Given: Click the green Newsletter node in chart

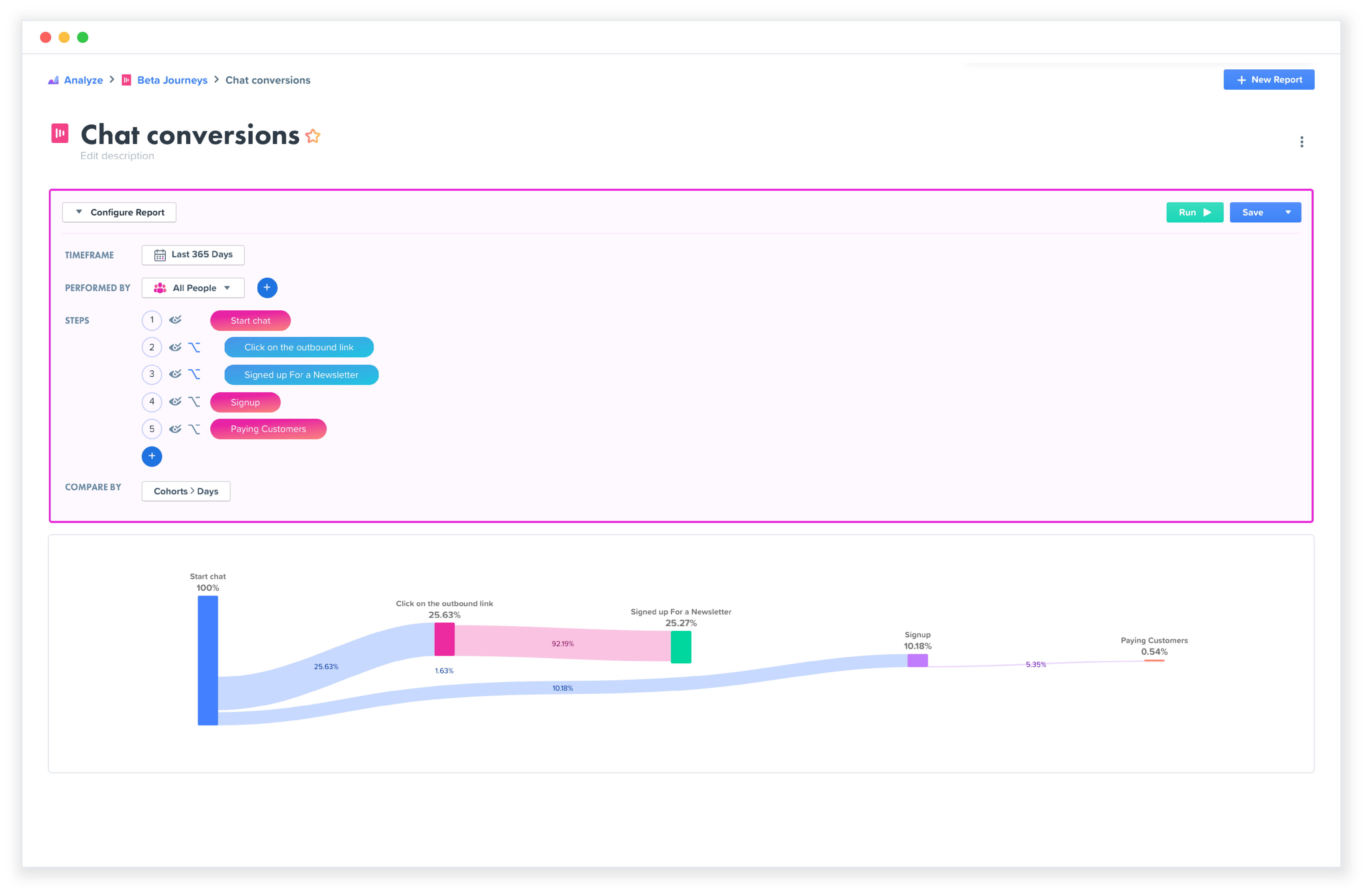Looking at the screenshot, I should click(681, 647).
